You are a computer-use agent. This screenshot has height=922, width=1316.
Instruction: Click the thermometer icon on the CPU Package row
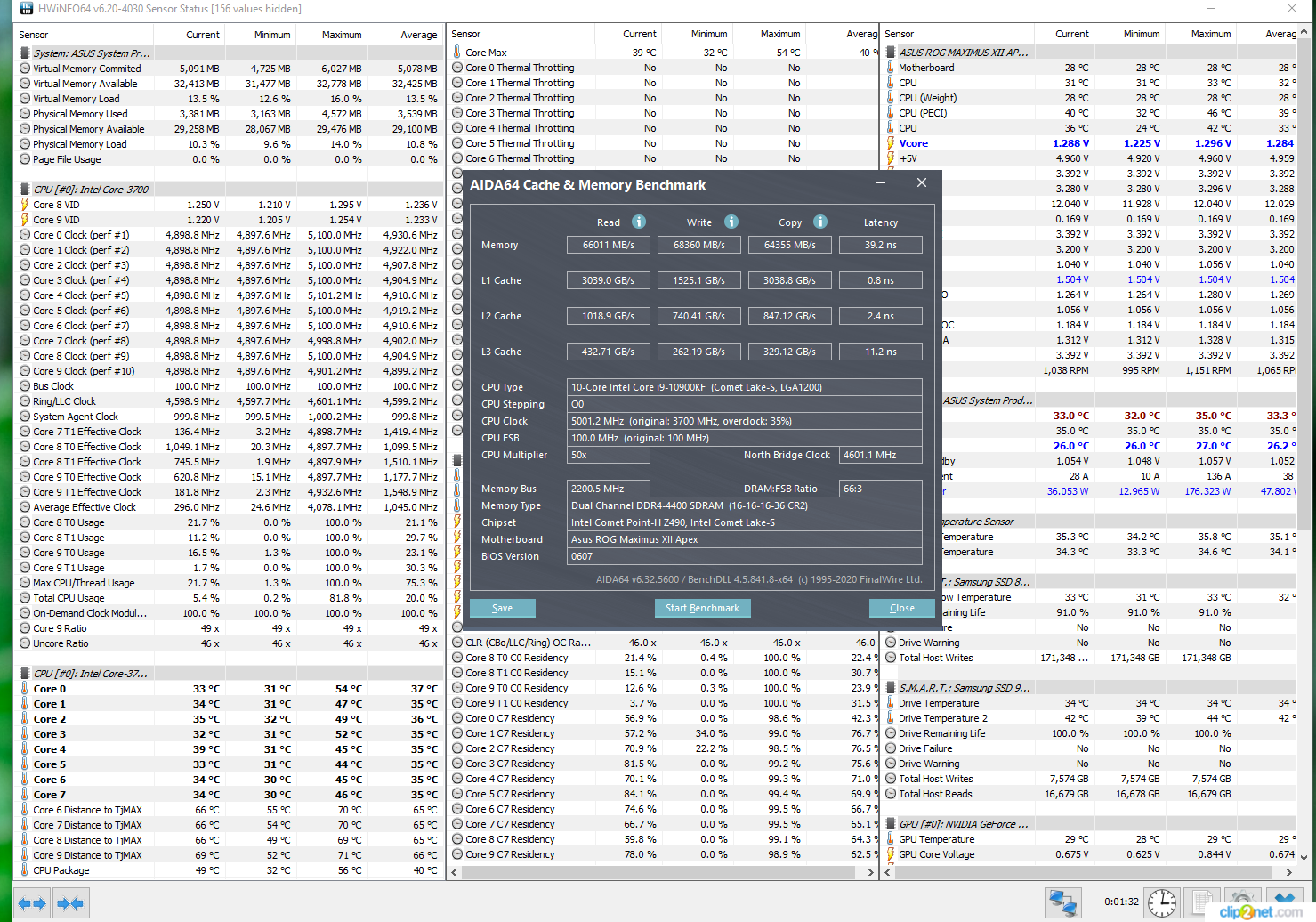pos(25,870)
